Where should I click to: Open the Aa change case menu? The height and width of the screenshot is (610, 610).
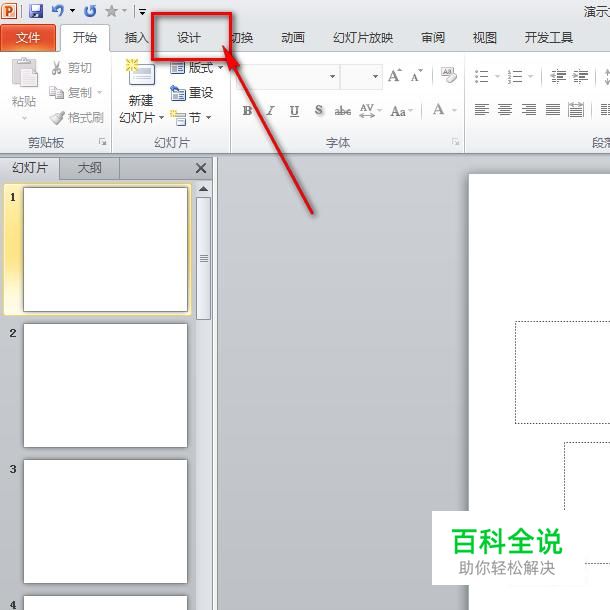point(401,111)
